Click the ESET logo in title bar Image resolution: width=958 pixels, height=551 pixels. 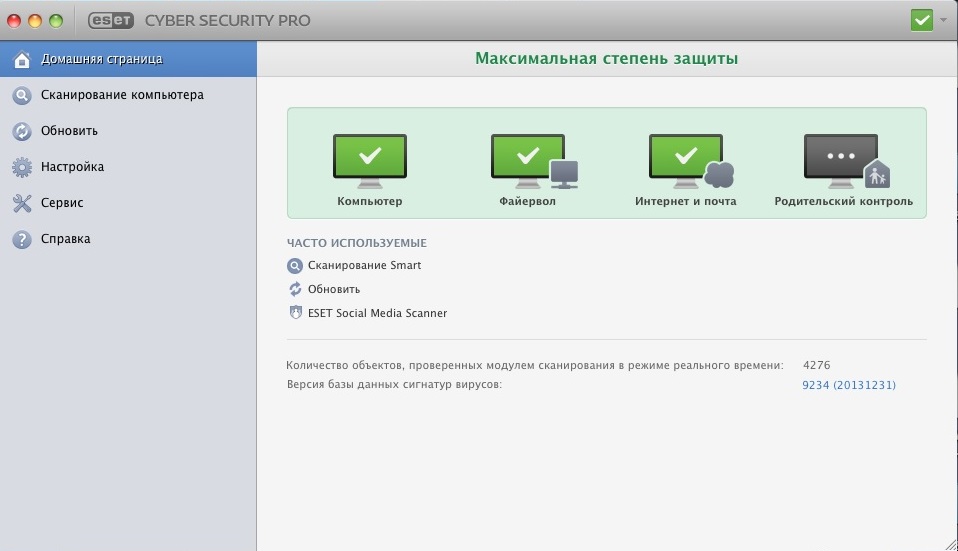tap(111, 20)
